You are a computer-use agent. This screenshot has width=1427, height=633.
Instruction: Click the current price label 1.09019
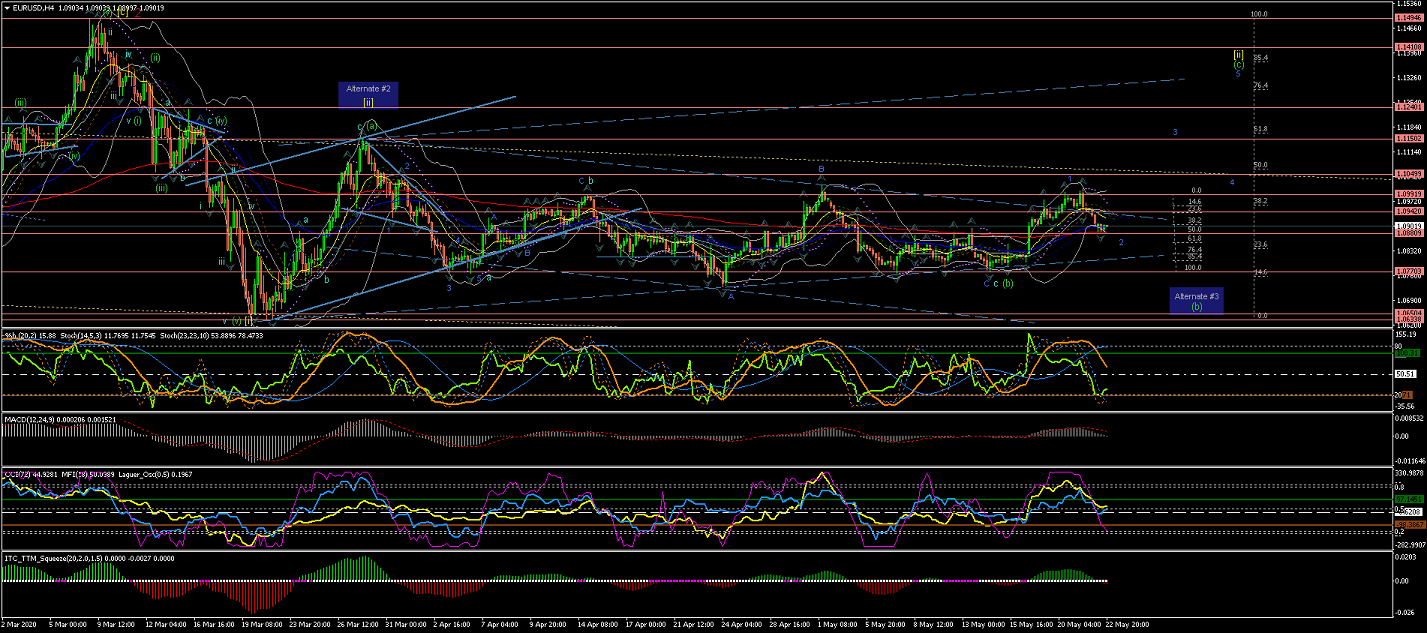click(1411, 227)
